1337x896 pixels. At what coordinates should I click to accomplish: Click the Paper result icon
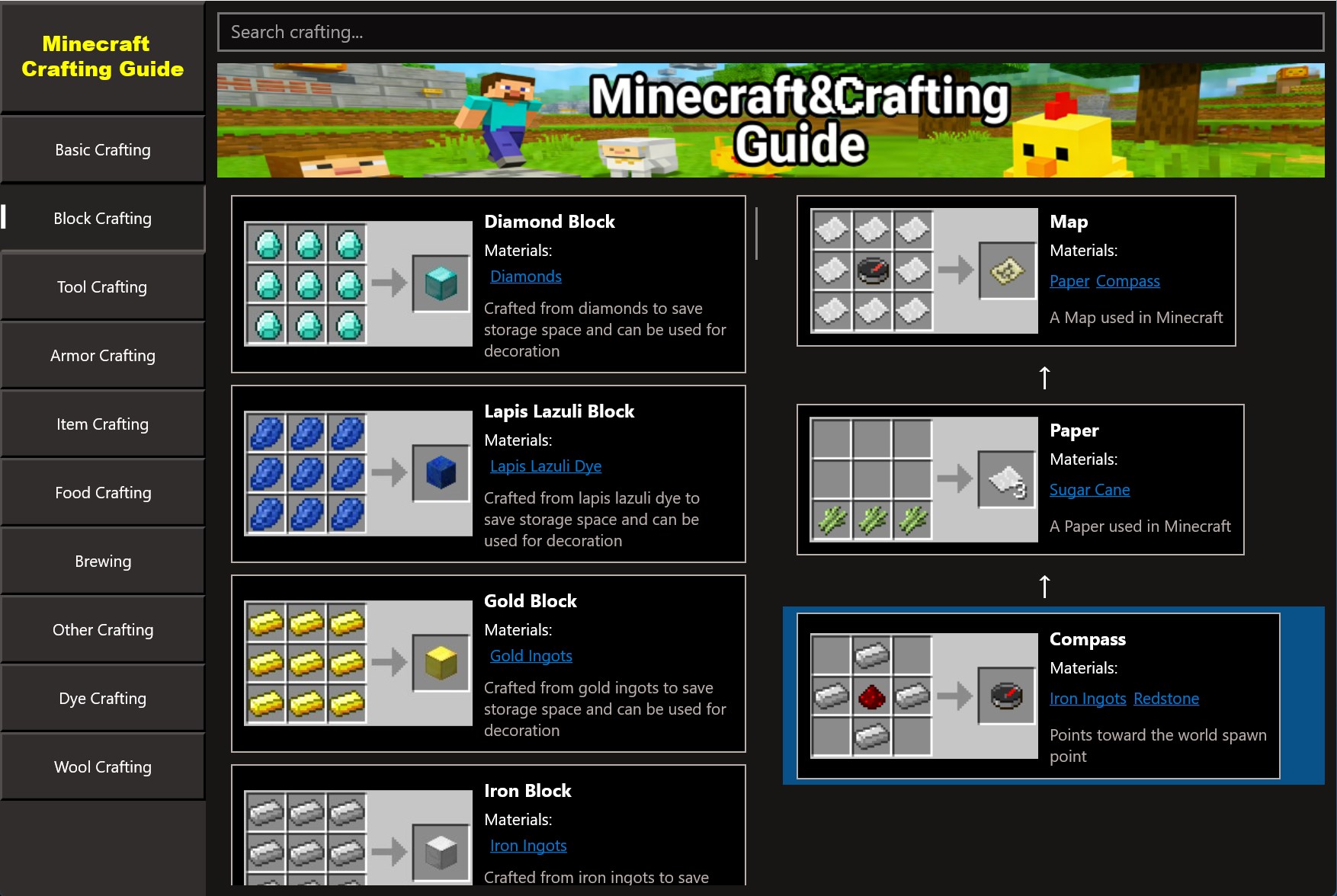pyautogui.click(x=1007, y=479)
